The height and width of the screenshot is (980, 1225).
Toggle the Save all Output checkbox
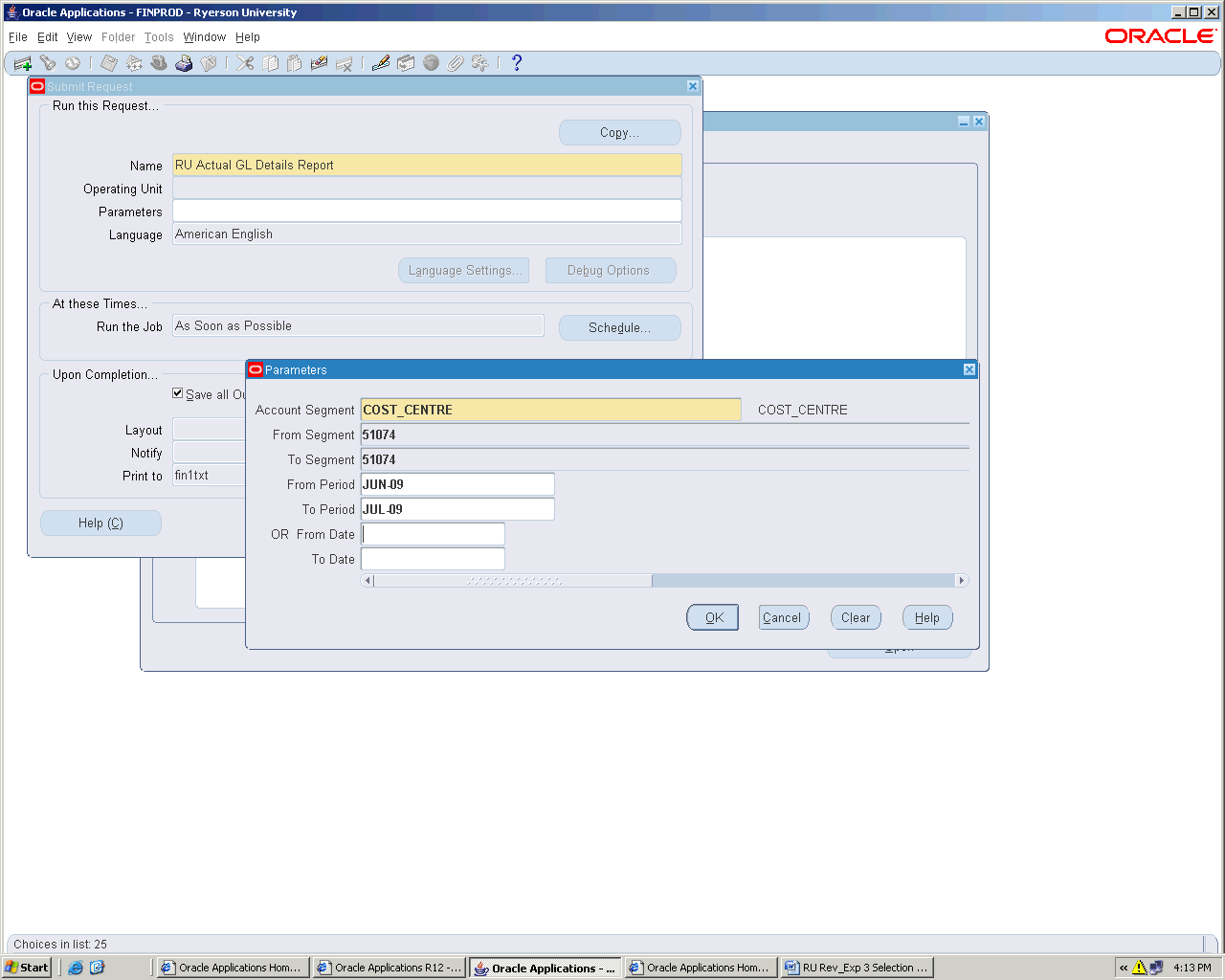(178, 393)
